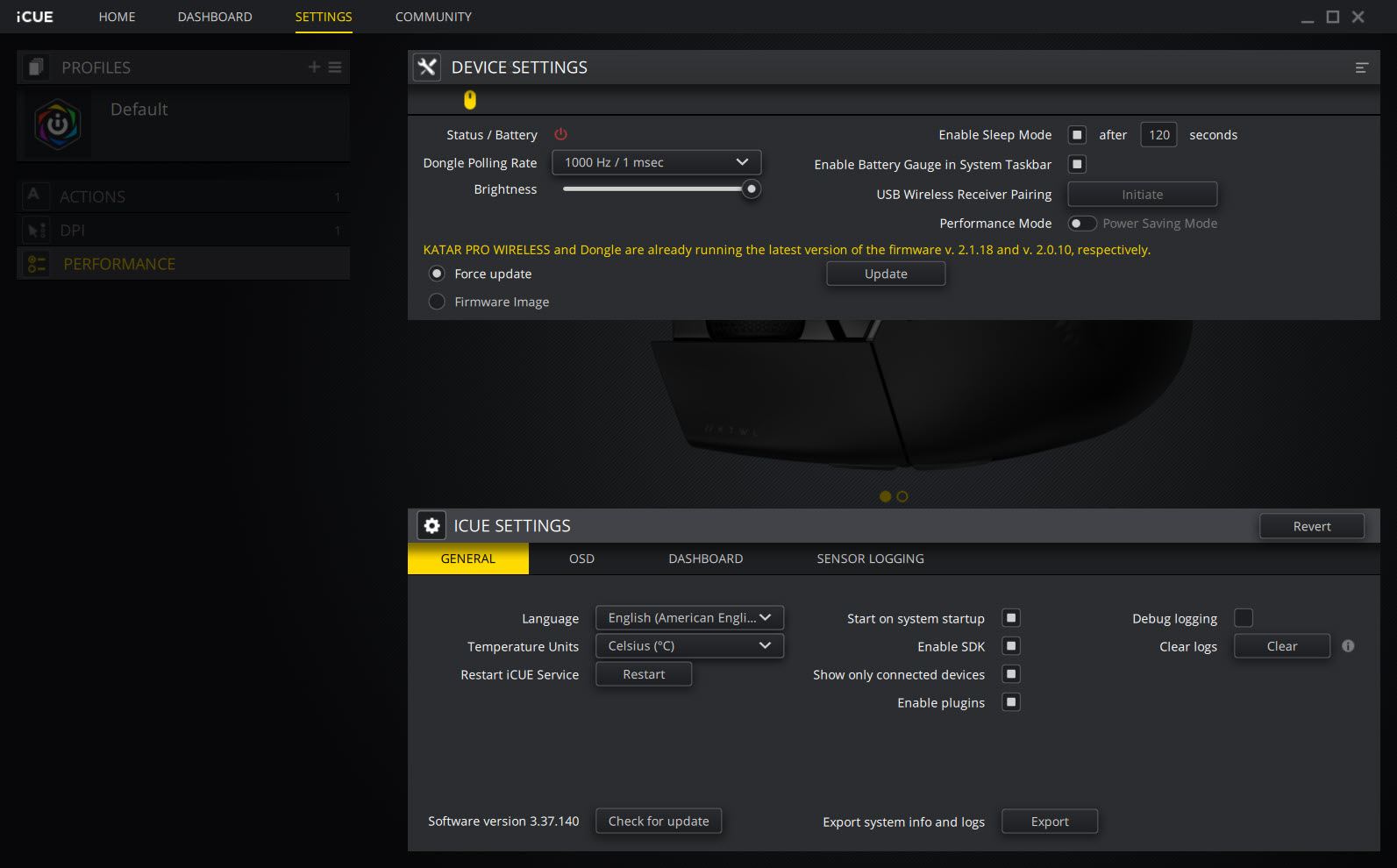Toggle Show only connected devices checkbox
The width and height of the screenshot is (1397, 868).
pos(1011,674)
